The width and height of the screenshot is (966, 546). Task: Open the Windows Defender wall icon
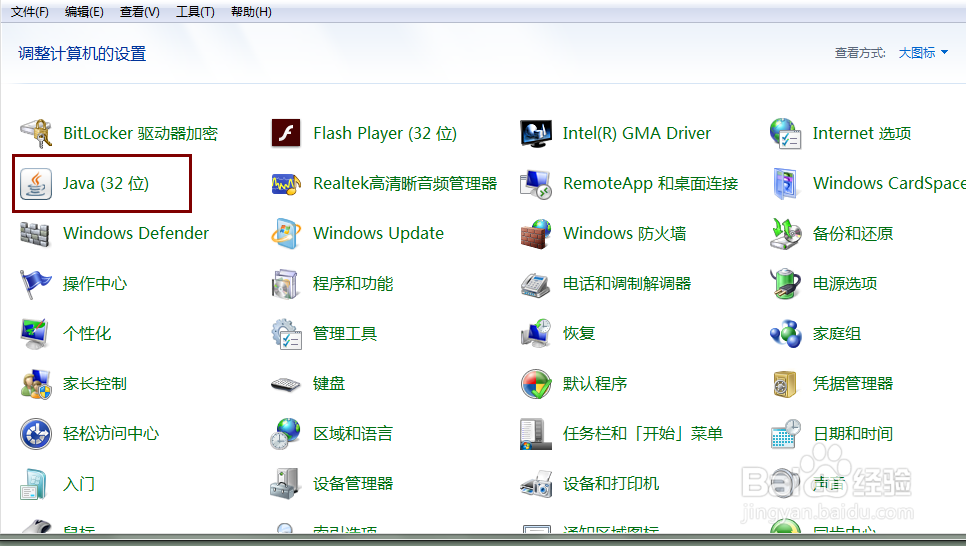(x=36, y=234)
